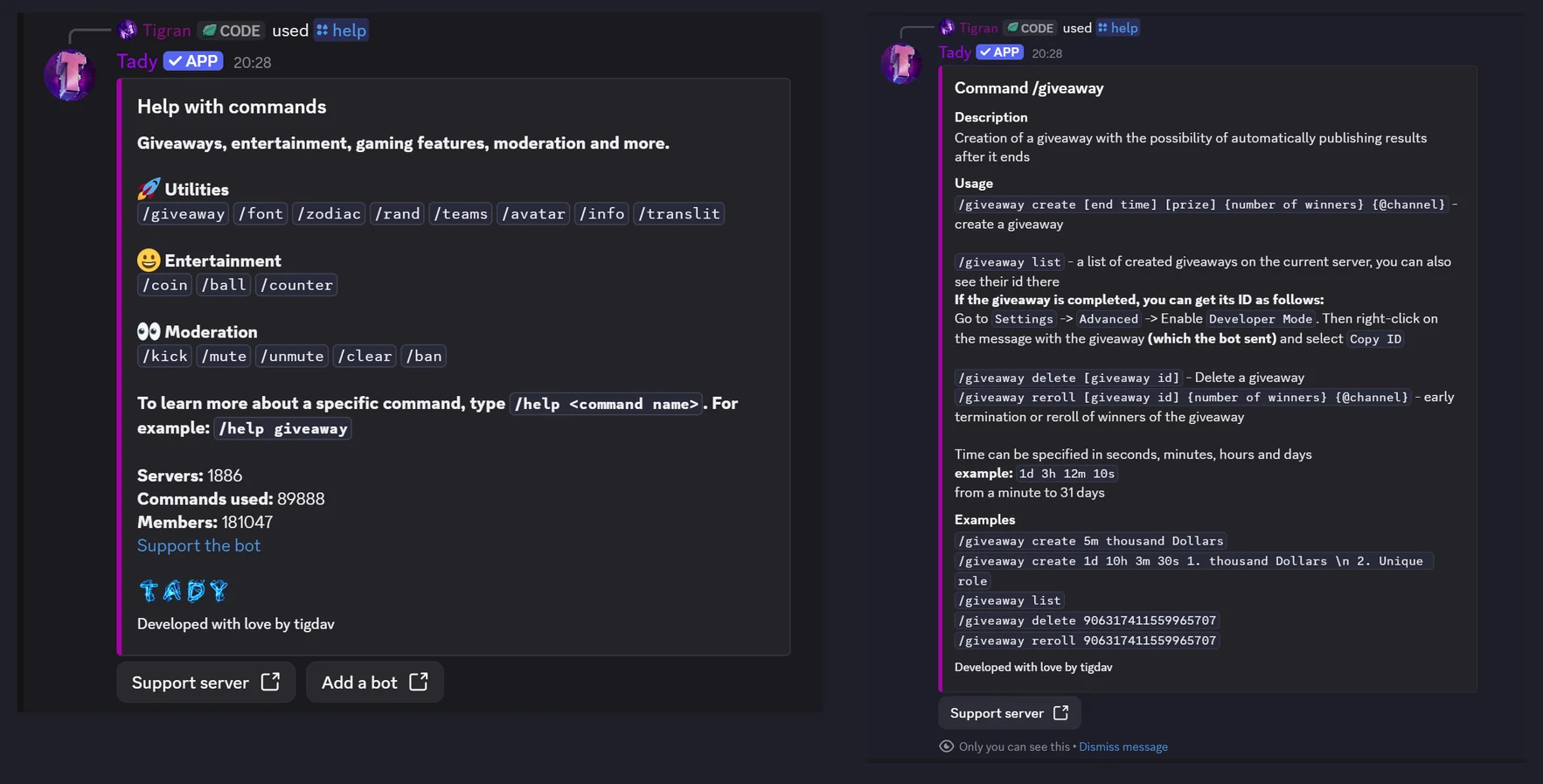
Task: Open 'Support server' button under the giveaway message
Action: click(x=1010, y=713)
